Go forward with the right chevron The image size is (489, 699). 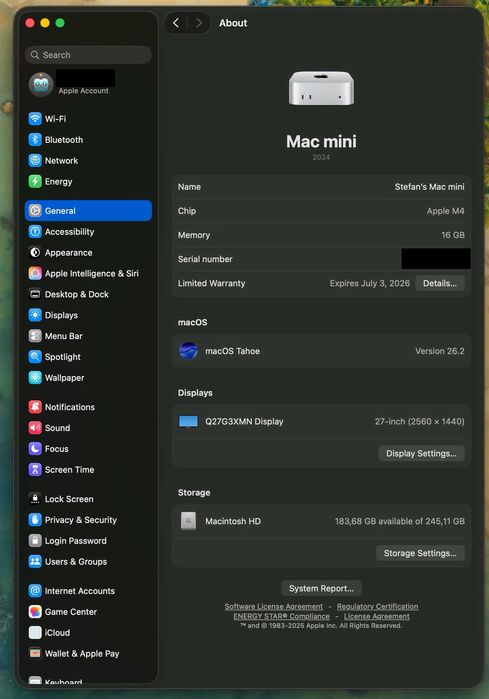[x=199, y=23]
